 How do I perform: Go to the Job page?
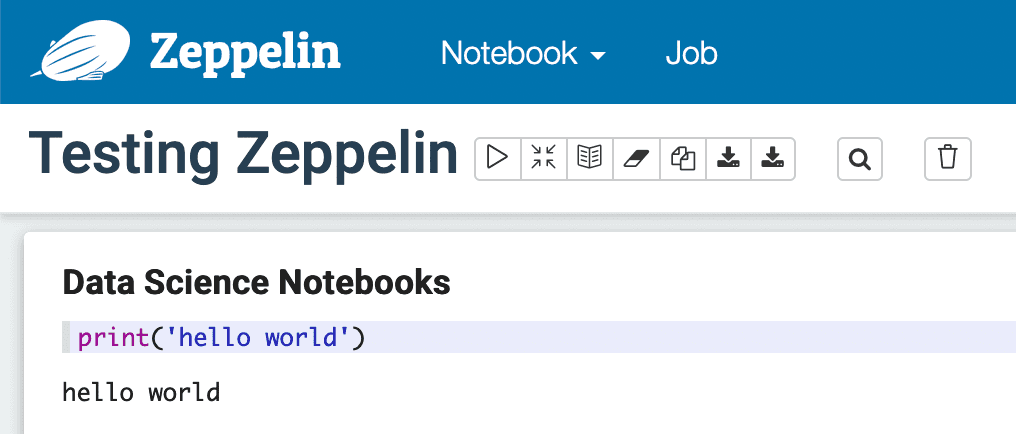coord(691,53)
